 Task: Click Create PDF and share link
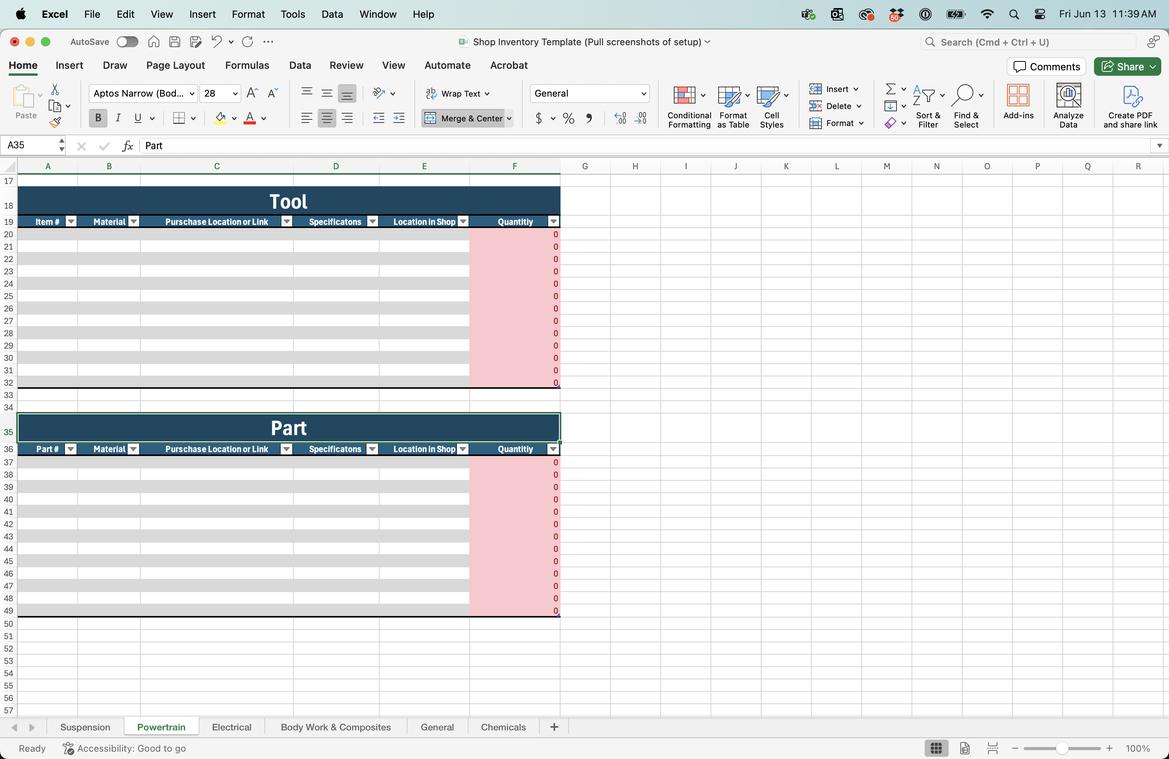[x=1130, y=97]
